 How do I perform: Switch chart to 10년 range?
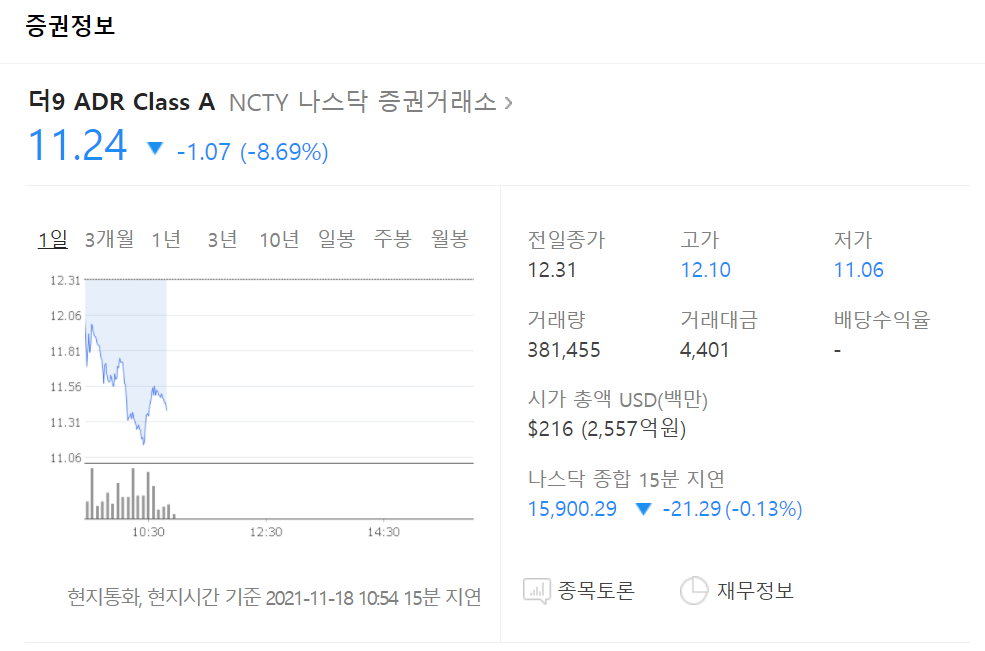pyautogui.click(x=279, y=239)
